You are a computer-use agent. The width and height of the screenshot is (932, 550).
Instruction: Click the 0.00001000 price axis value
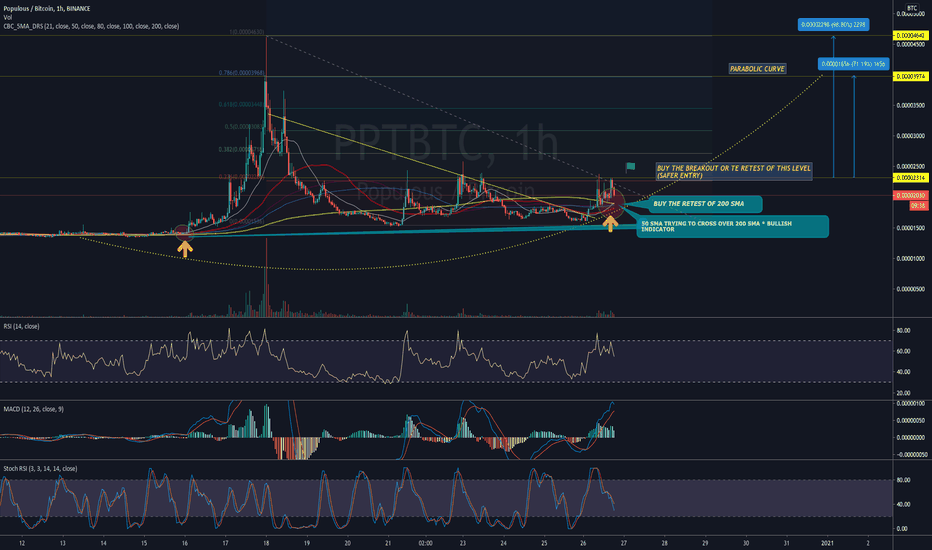tap(911, 259)
